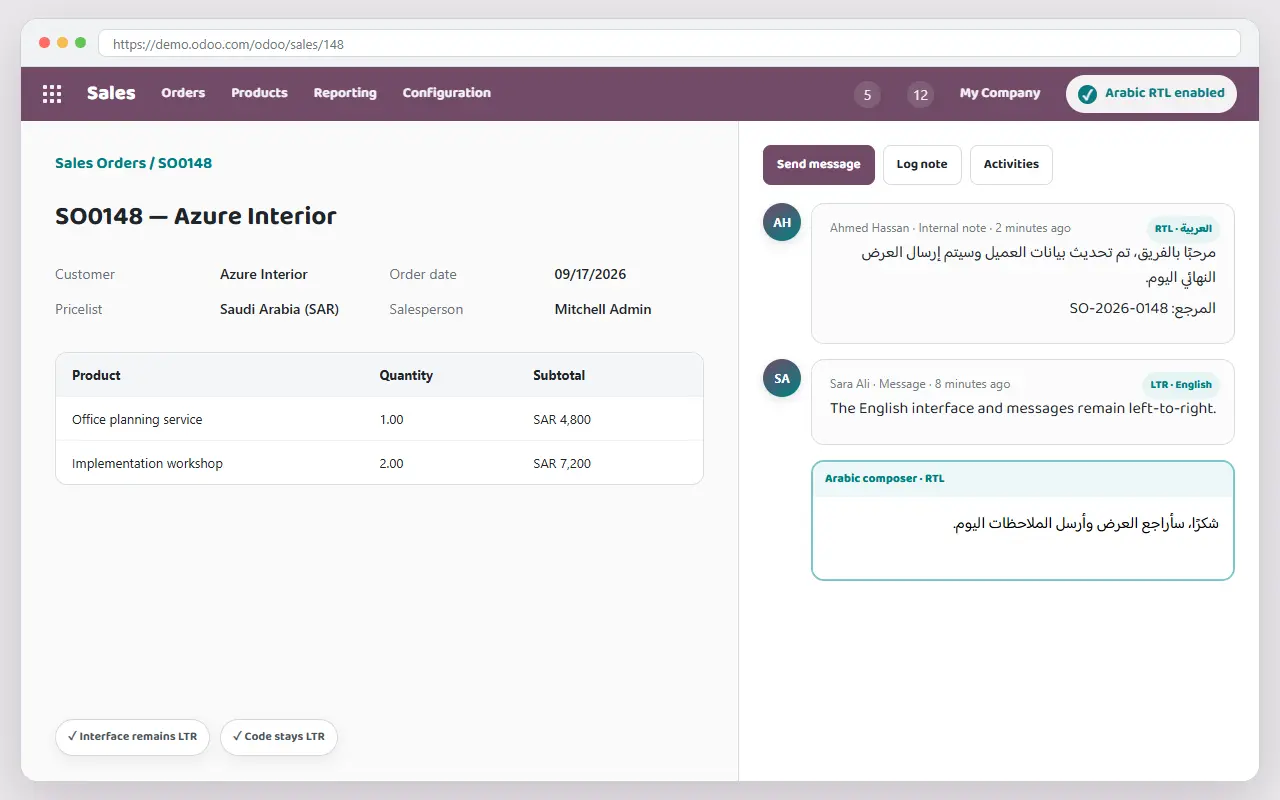
Task: Click the Log note button
Action: 922,165
